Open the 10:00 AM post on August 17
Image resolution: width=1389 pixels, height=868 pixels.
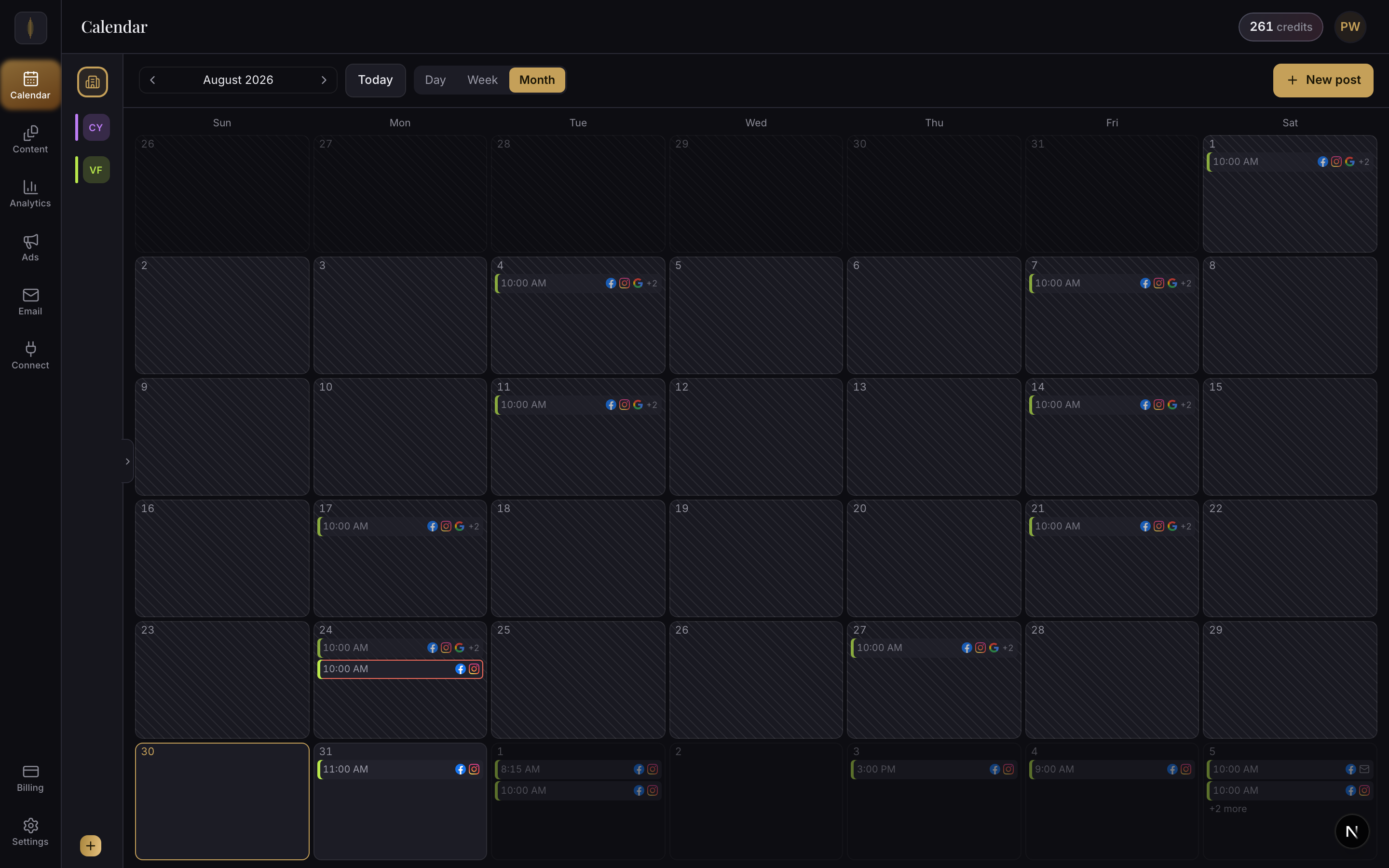click(400, 527)
